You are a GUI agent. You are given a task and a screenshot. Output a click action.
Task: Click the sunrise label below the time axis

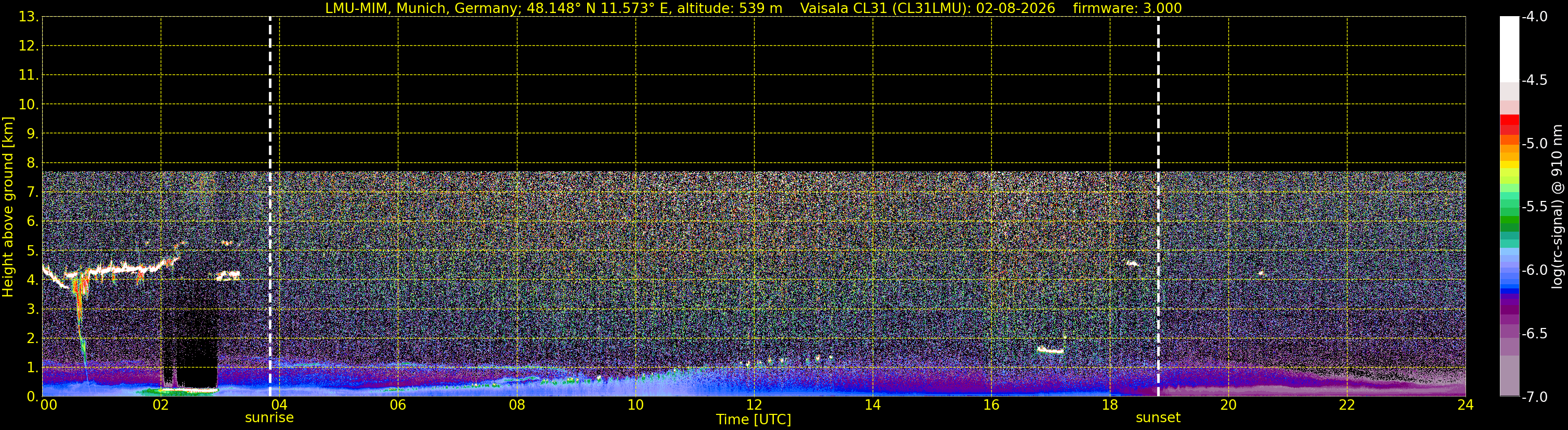269,418
